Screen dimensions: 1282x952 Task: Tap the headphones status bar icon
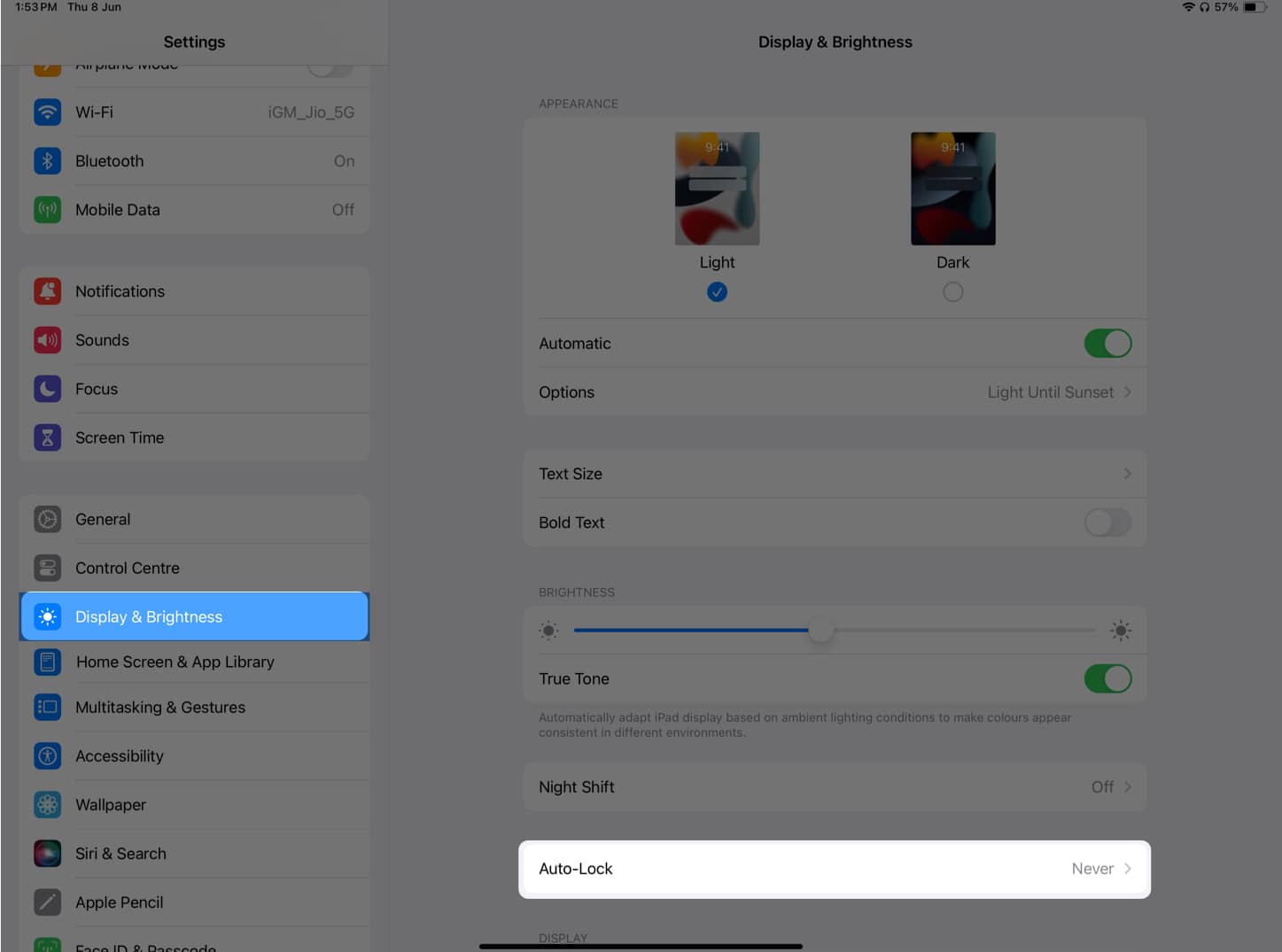(x=1204, y=7)
